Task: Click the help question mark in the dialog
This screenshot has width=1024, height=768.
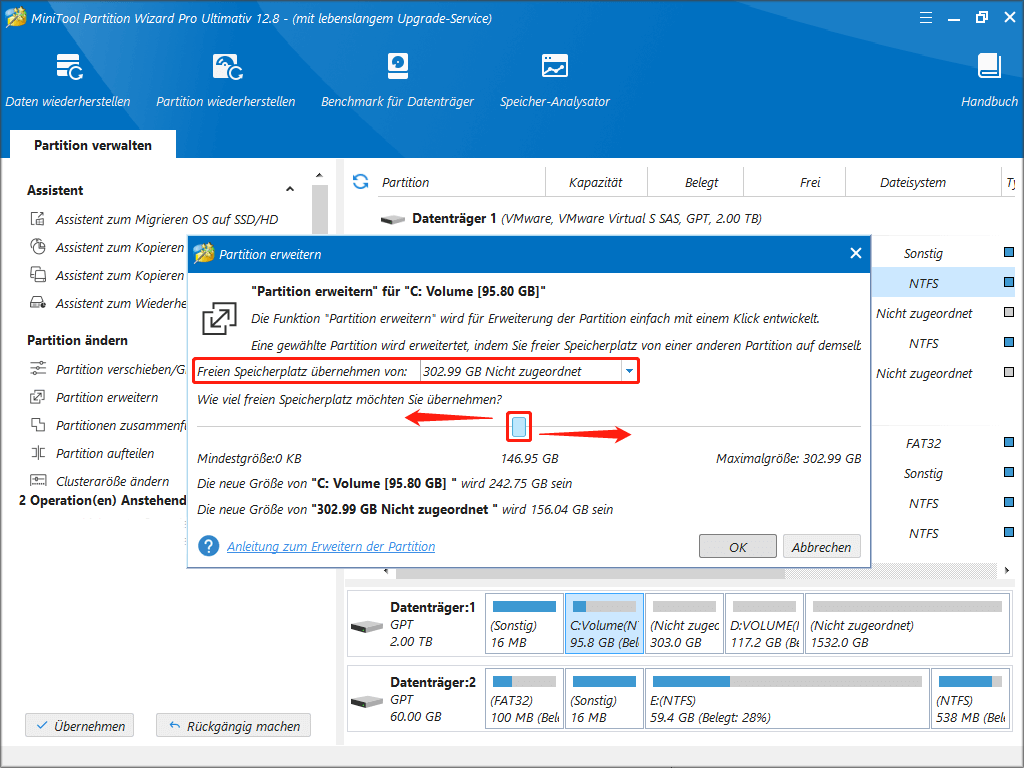Action: coord(207,546)
